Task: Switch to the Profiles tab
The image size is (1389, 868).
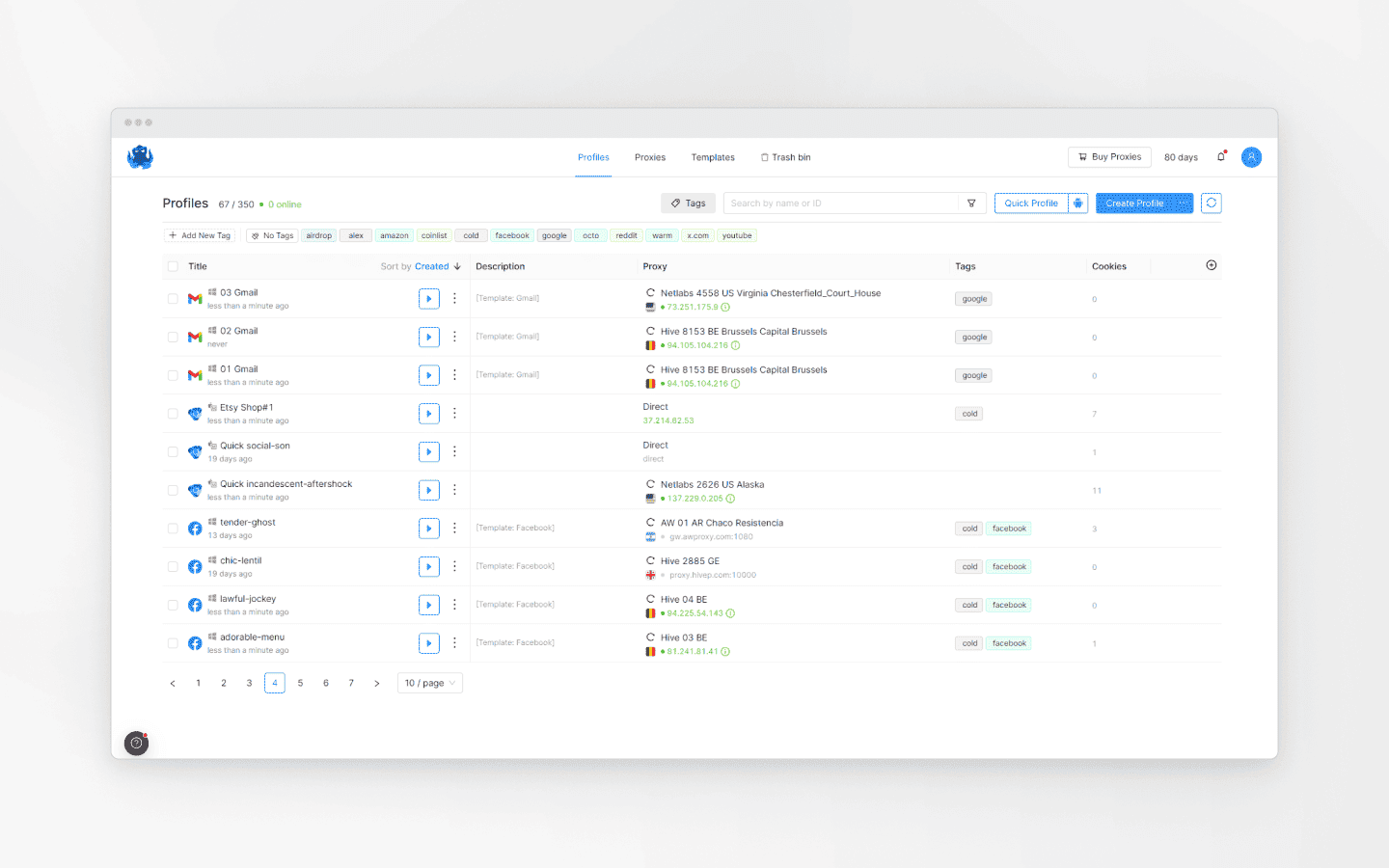Action: coord(593,157)
